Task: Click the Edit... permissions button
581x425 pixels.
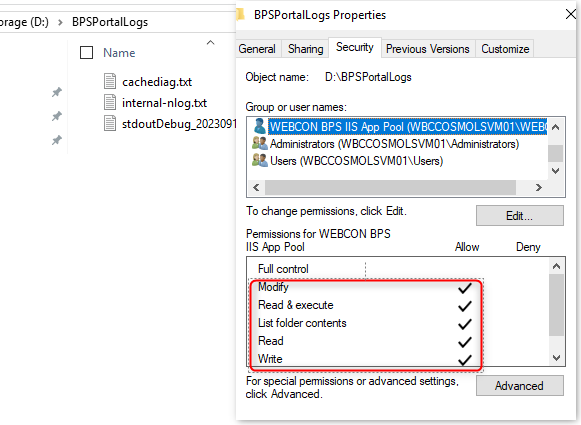Action: click(x=519, y=216)
